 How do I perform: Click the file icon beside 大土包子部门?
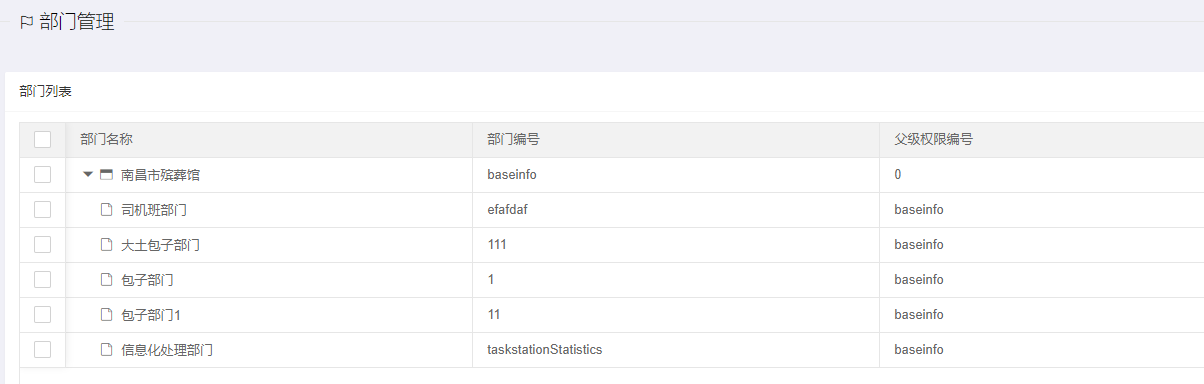[106, 245]
